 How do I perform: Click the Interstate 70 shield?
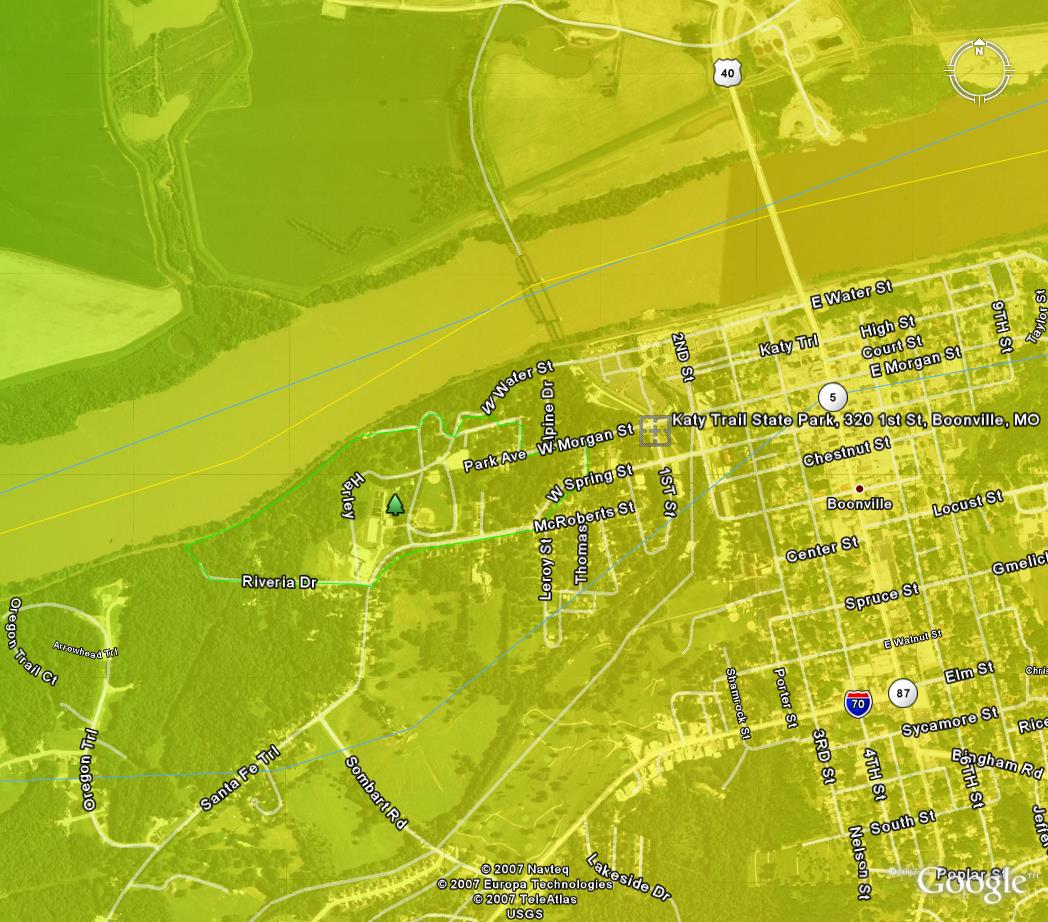857,702
